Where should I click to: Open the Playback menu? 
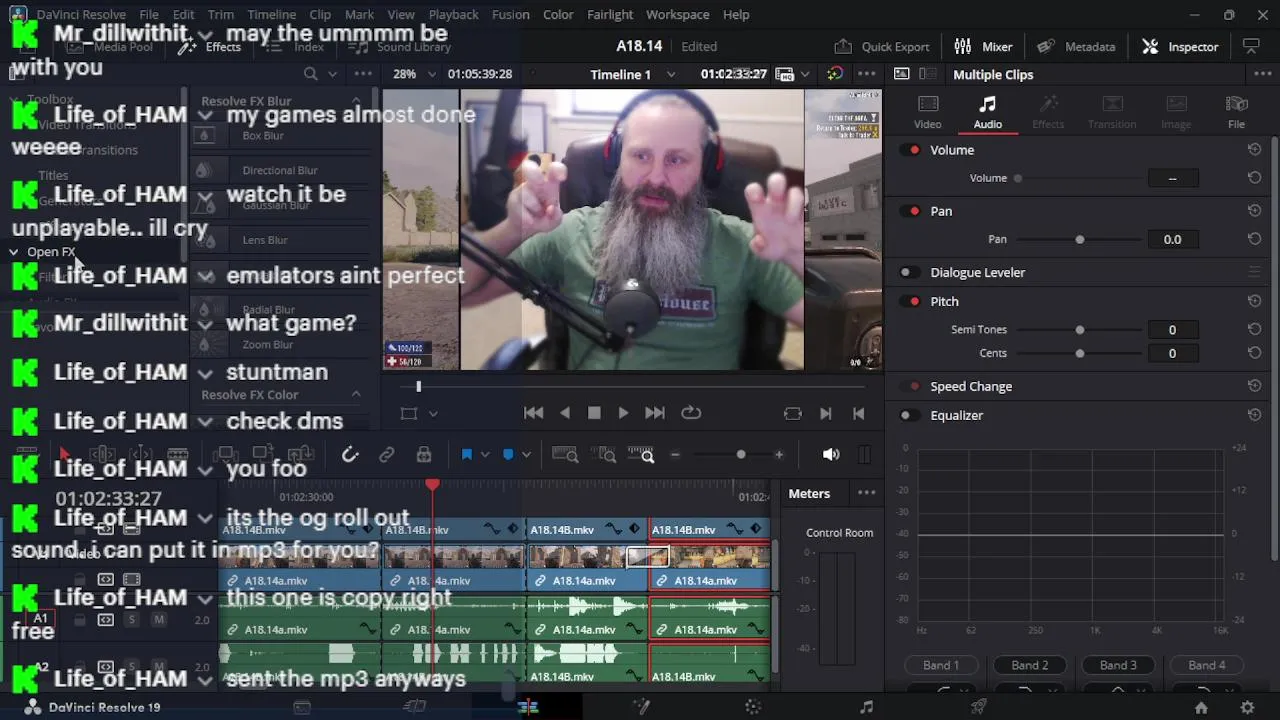(x=453, y=14)
